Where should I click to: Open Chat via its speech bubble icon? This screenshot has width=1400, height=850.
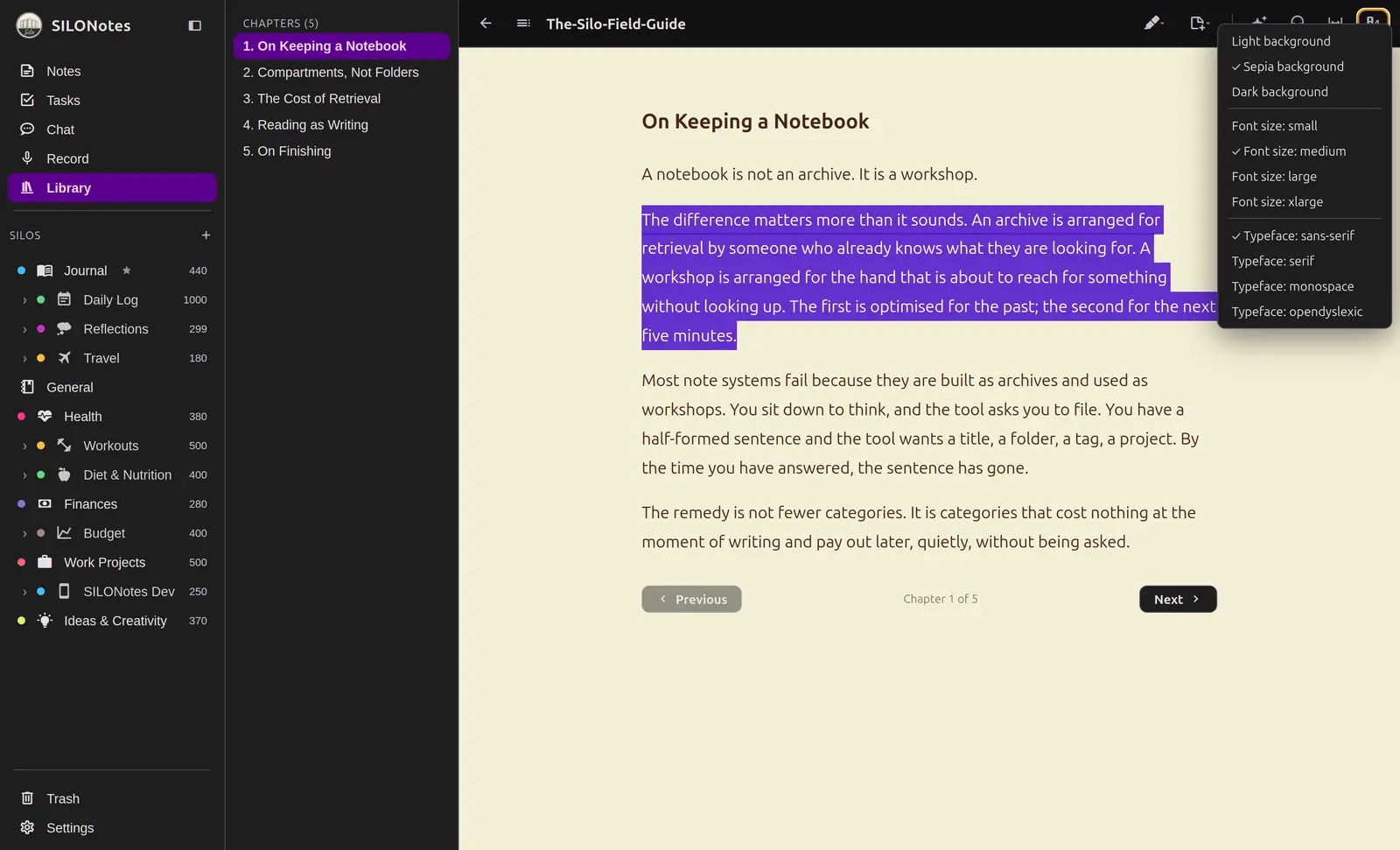pyautogui.click(x=27, y=130)
